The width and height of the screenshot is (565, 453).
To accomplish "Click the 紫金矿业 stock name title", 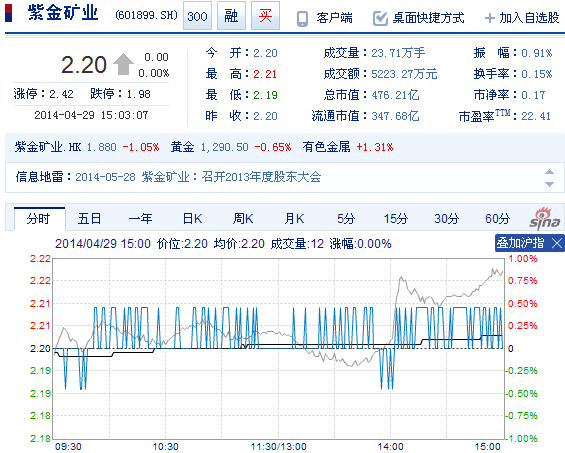I will click(x=63, y=13).
